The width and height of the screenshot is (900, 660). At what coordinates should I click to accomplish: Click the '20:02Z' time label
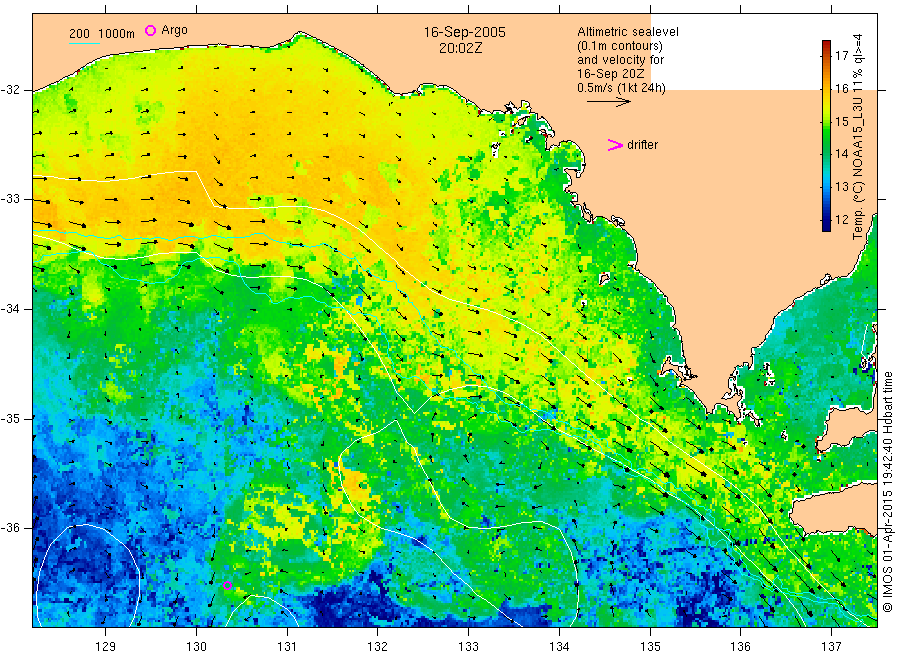460,48
